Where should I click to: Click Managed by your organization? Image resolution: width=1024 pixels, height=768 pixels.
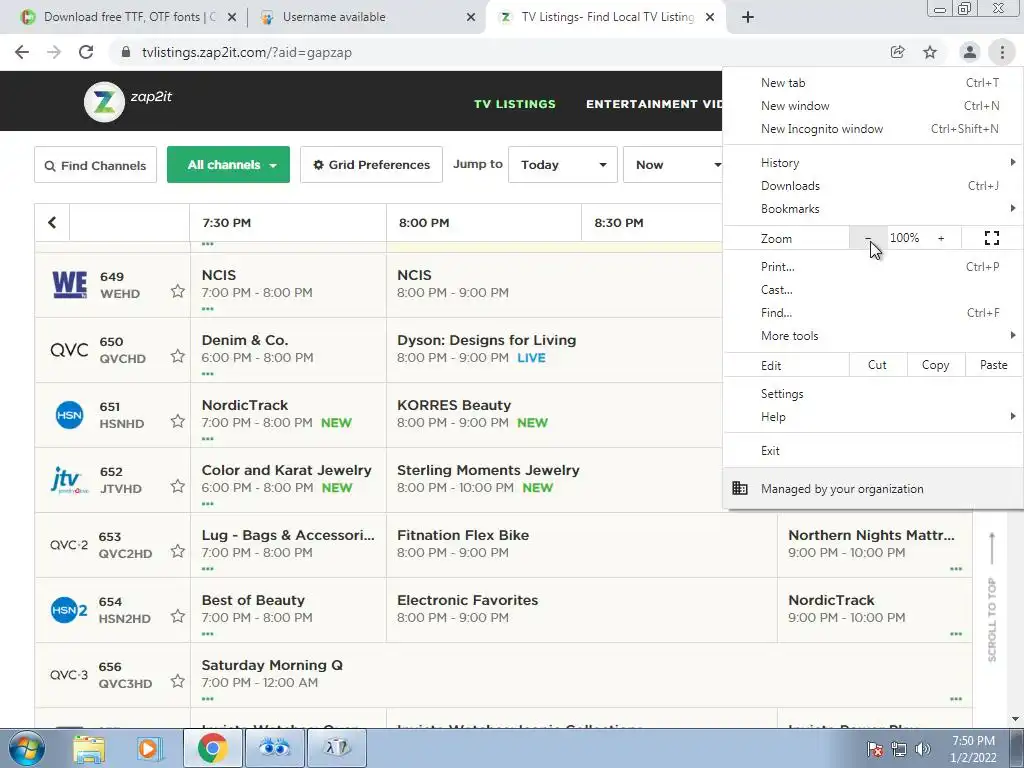(872, 488)
